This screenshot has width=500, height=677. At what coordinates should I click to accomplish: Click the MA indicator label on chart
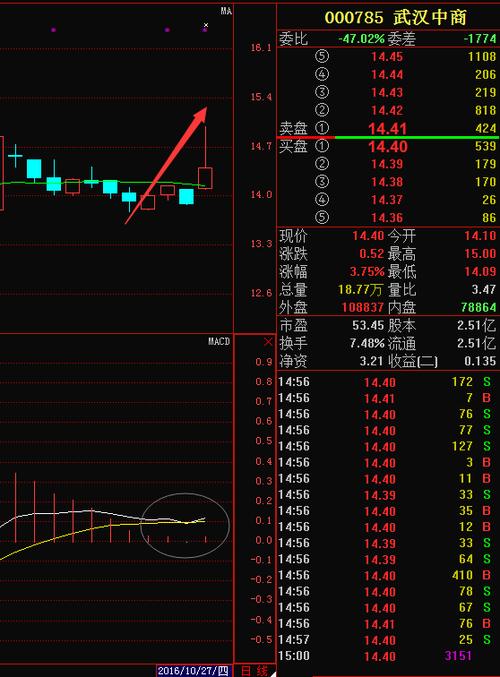pyautogui.click(x=226, y=11)
